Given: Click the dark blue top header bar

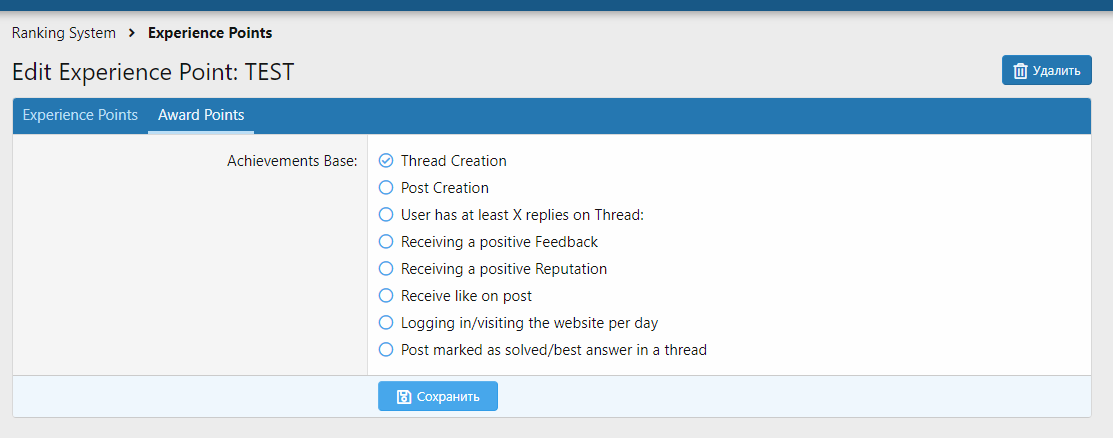Looking at the screenshot, I should pos(556,4).
